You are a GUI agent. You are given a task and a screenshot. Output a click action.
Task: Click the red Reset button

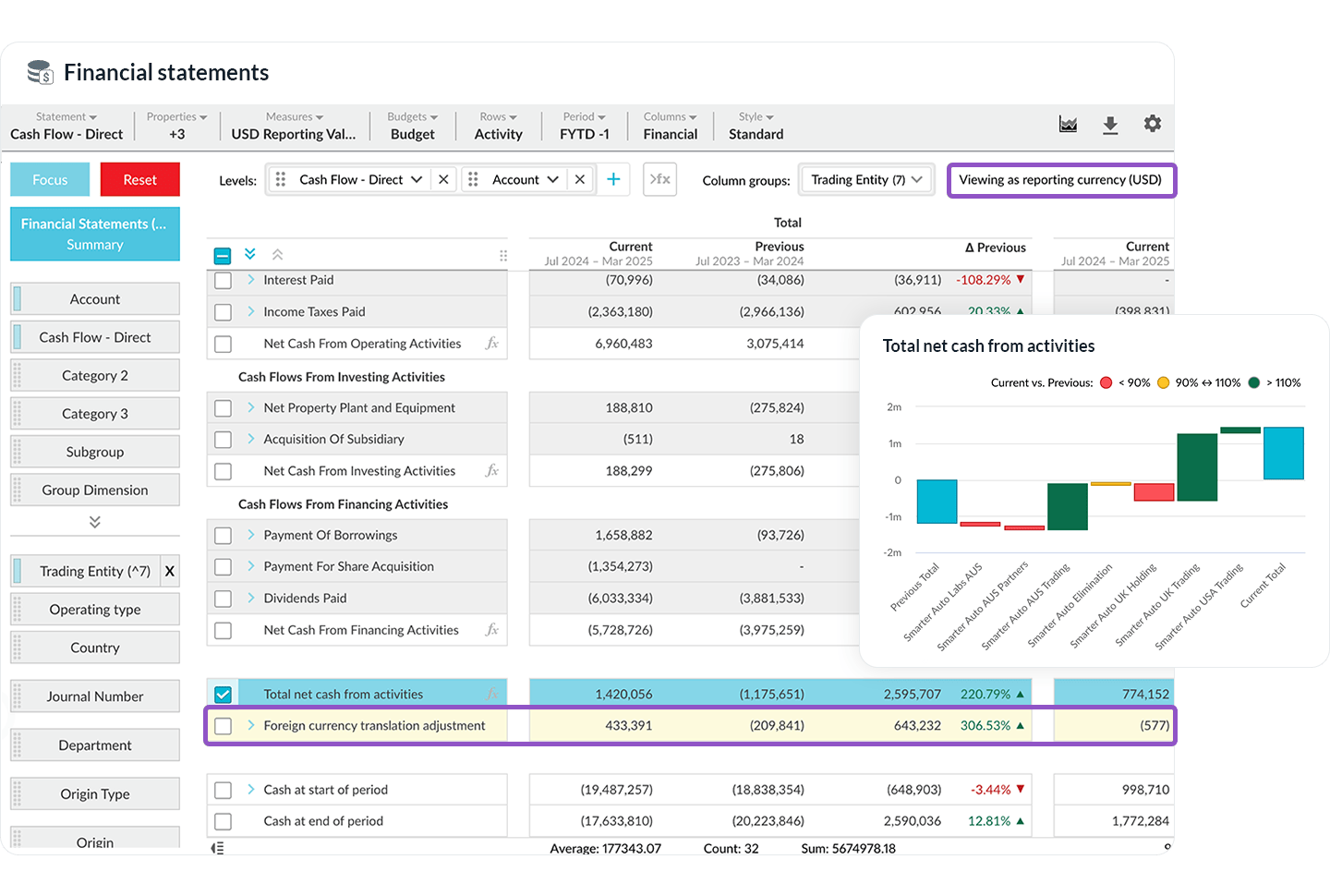(139, 179)
